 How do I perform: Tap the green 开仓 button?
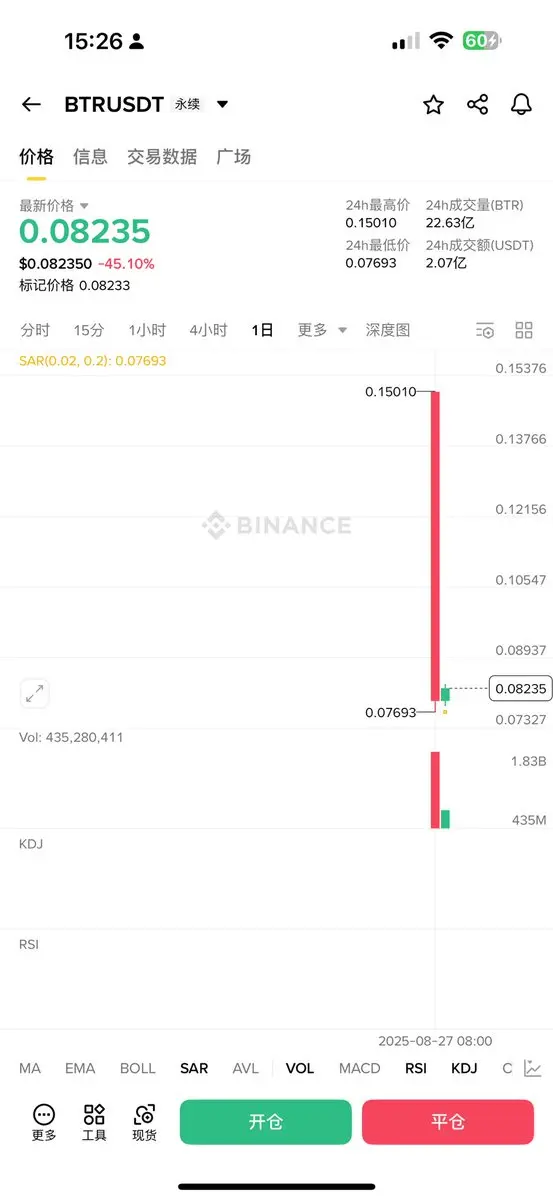[x=266, y=1122]
